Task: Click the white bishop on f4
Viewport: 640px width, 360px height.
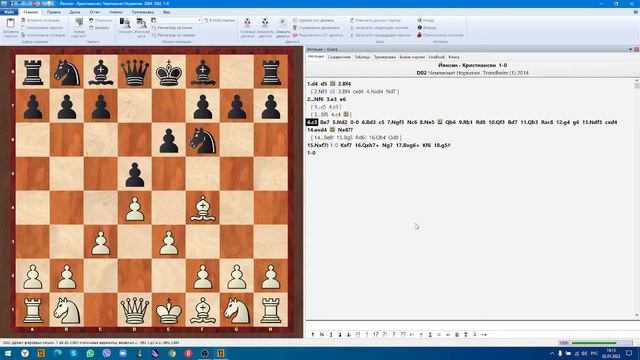Action: (203, 209)
